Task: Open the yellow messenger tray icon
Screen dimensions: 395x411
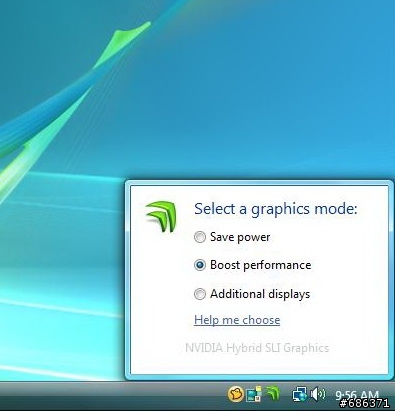Action: (235, 394)
